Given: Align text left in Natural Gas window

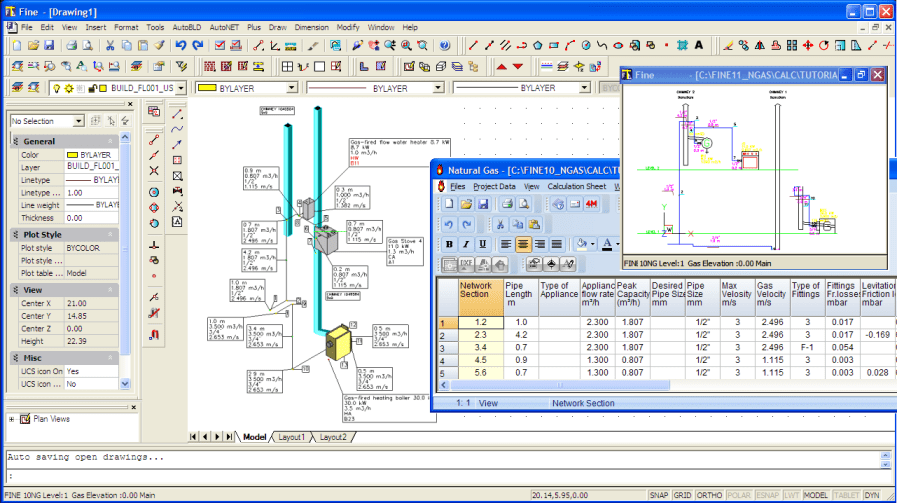Looking at the screenshot, I should click(506, 245).
